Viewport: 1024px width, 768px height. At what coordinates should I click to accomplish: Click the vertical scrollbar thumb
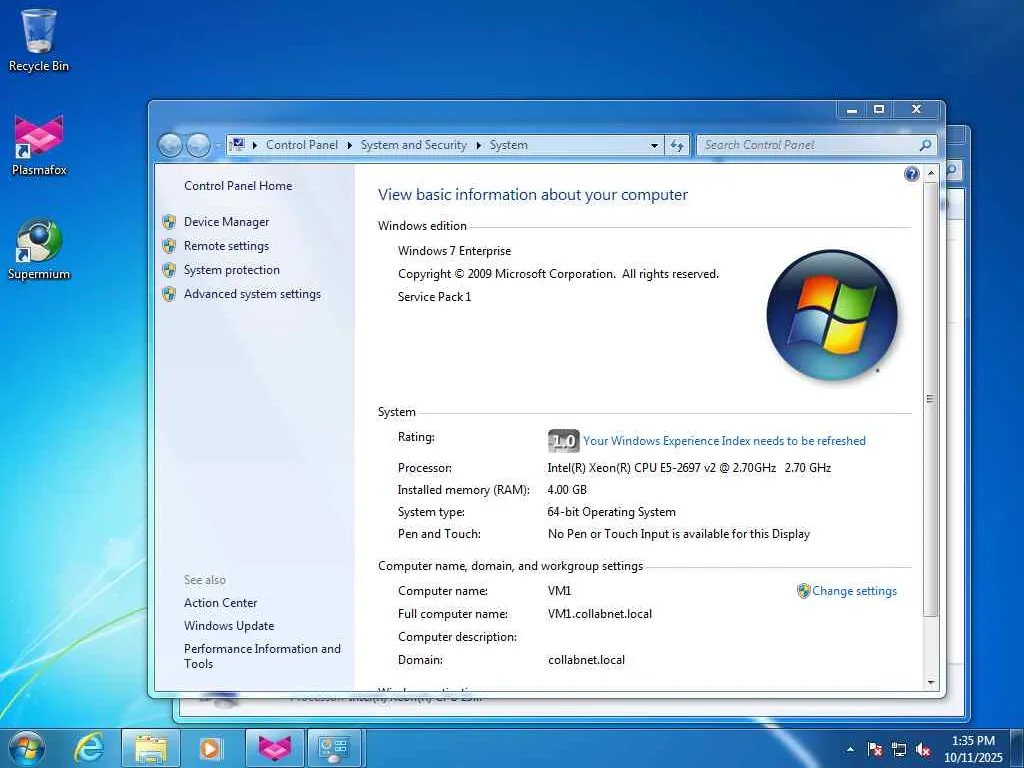point(931,398)
